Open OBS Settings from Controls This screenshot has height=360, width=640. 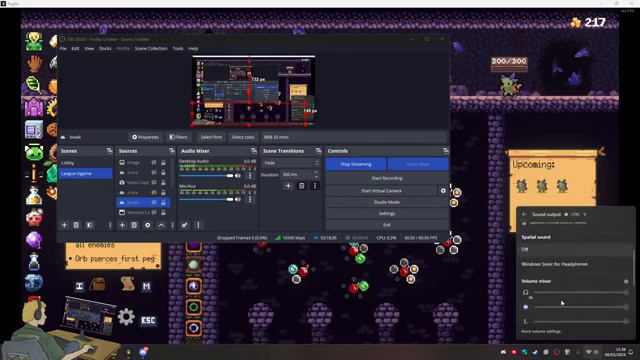tap(387, 213)
